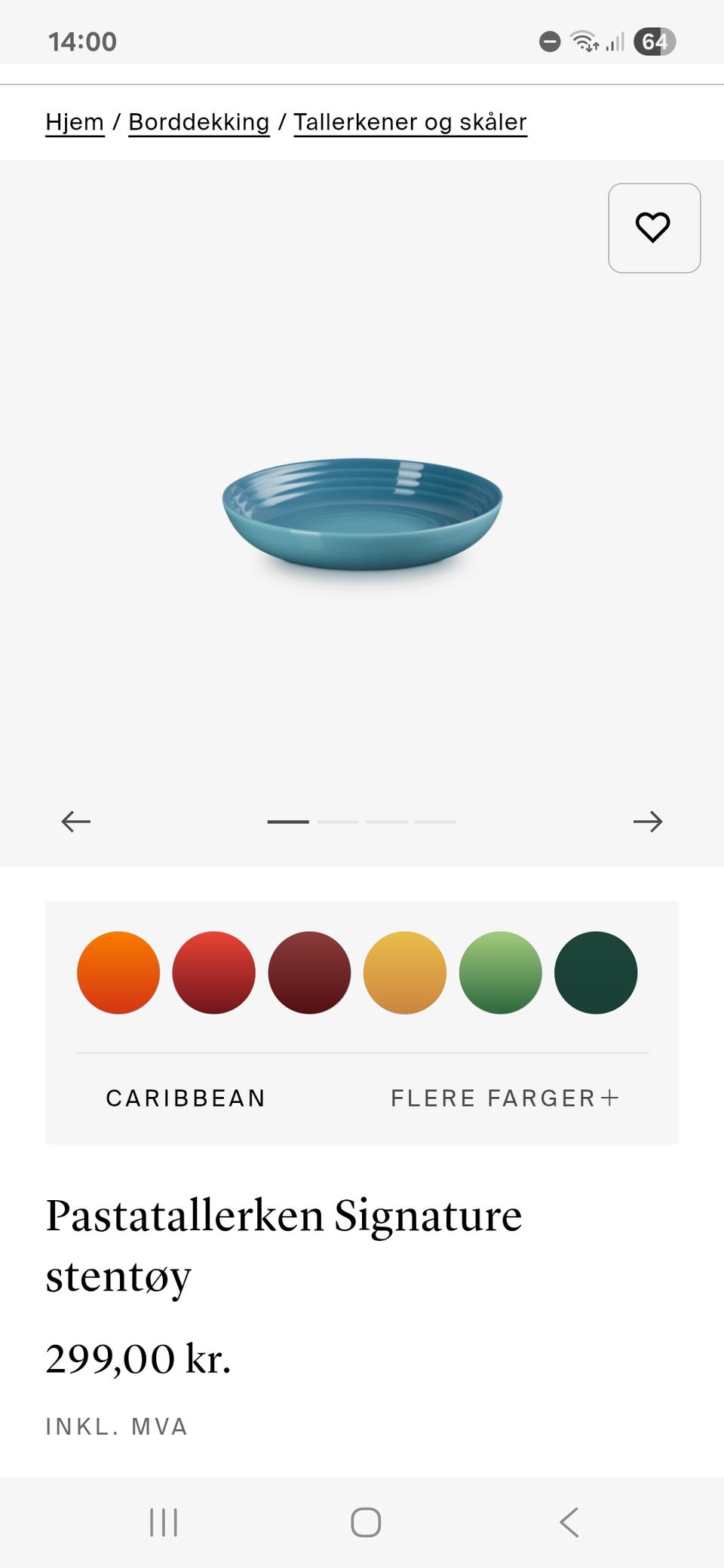Image resolution: width=724 pixels, height=1568 pixels.
Task: Select the light green color swatch
Action: 500,972
